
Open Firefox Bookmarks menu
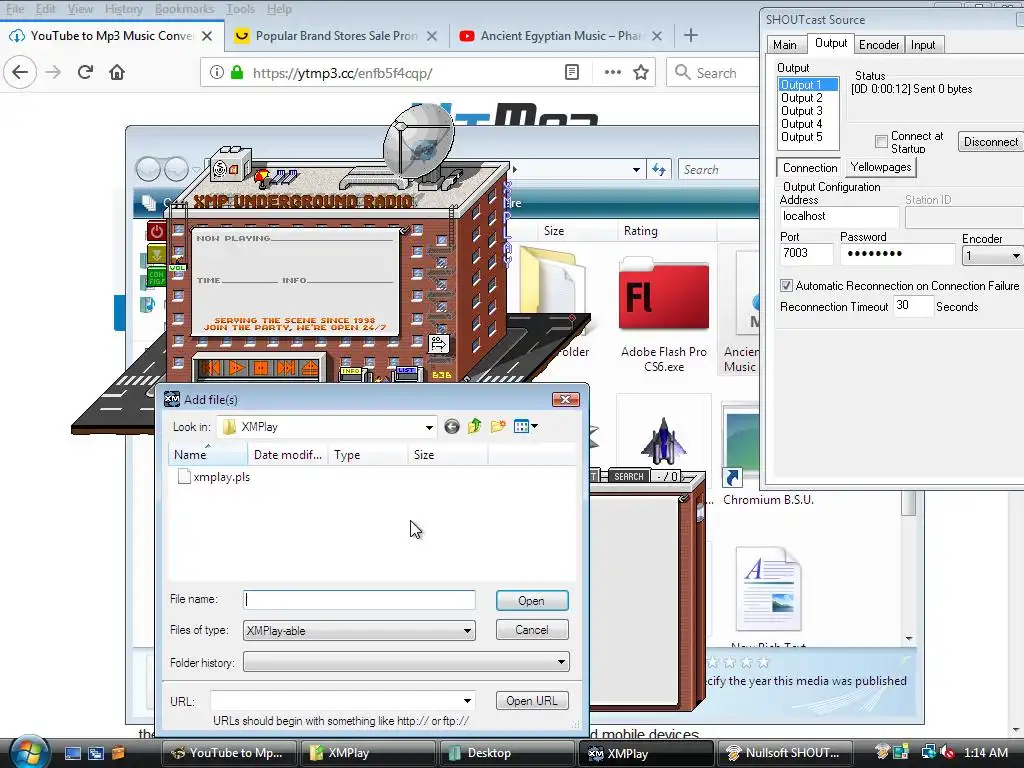coord(184,9)
